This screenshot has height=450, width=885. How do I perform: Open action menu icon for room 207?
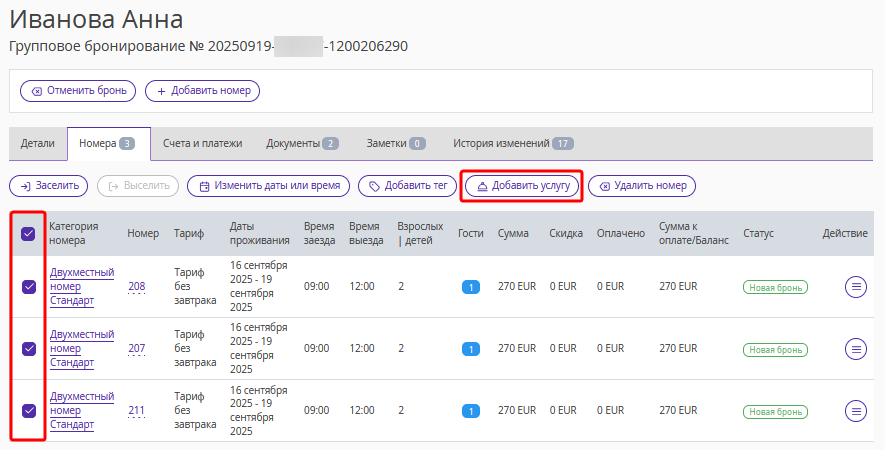pos(856,349)
